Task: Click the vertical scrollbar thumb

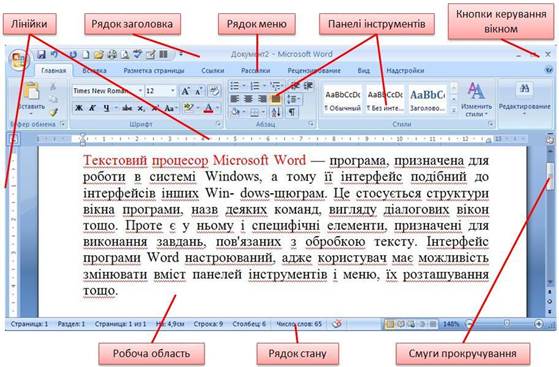Action: (550, 176)
